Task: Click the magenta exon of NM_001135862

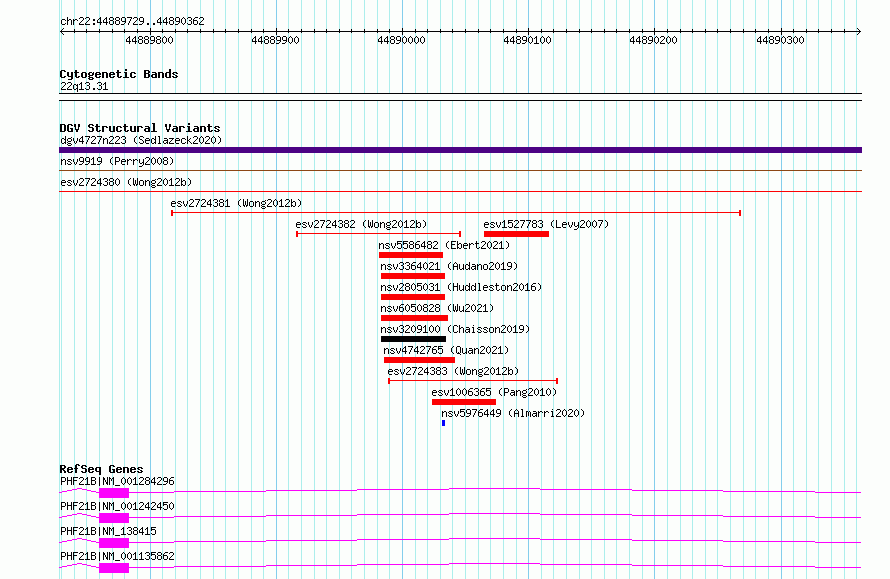Action: point(114,568)
